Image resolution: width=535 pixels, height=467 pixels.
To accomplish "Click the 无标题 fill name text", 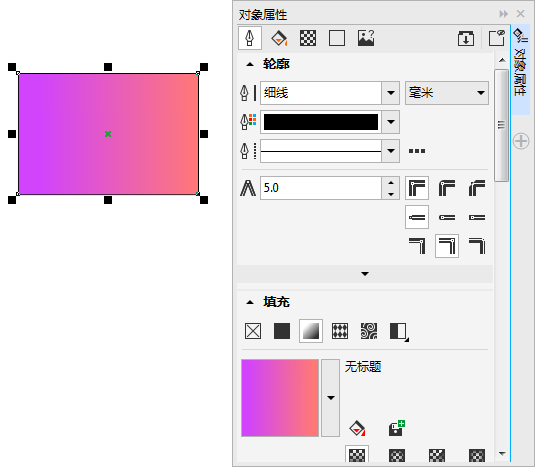I will click(x=363, y=367).
